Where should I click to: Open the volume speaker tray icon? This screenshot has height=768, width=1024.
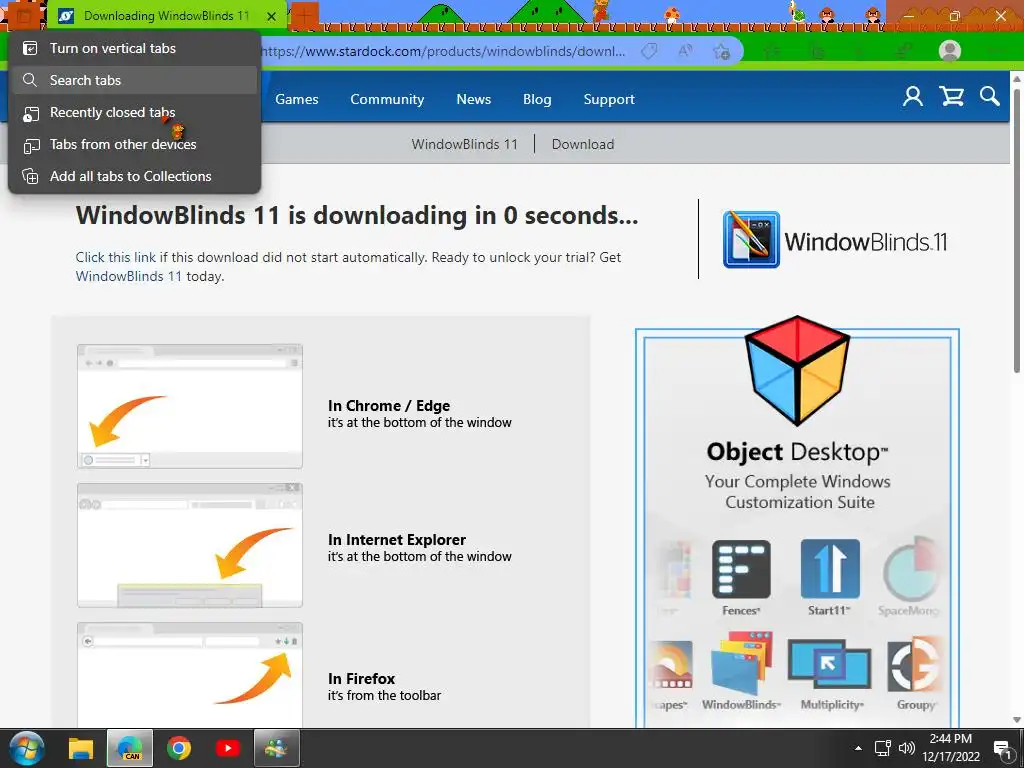[x=906, y=748]
